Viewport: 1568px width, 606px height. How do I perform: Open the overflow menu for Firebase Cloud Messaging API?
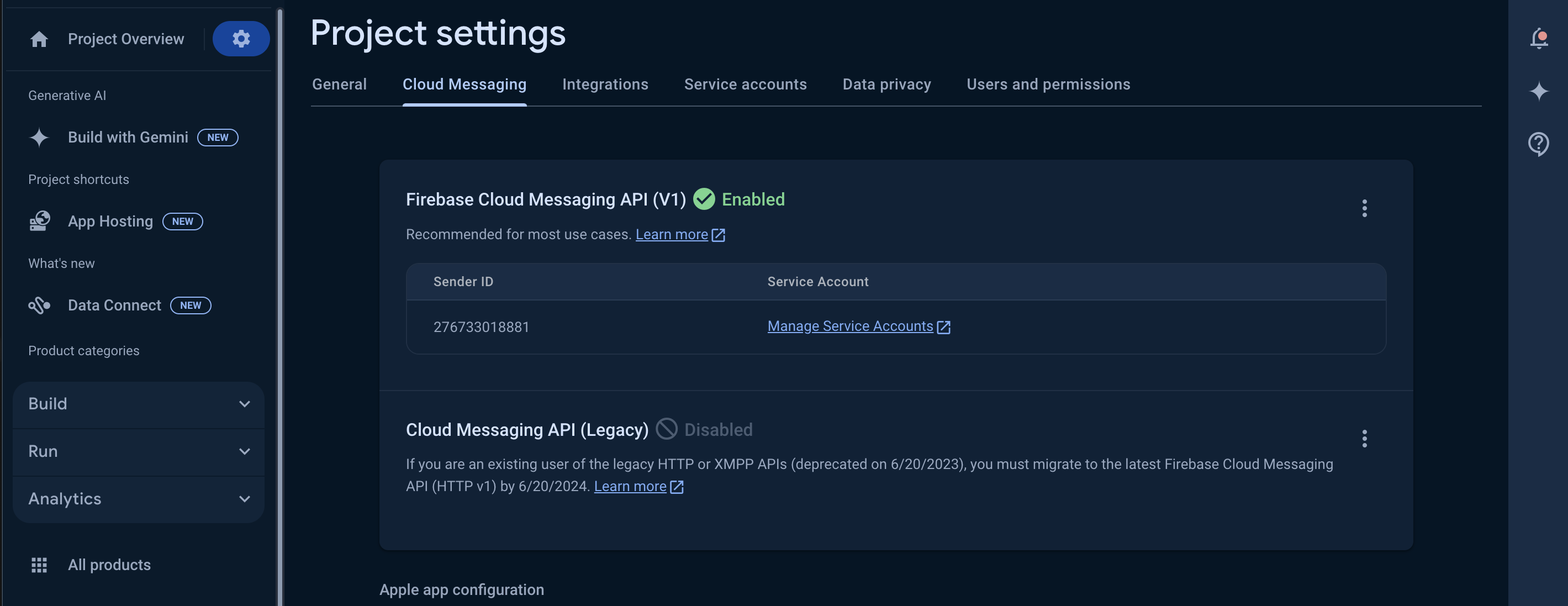[x=1365, y=208]
